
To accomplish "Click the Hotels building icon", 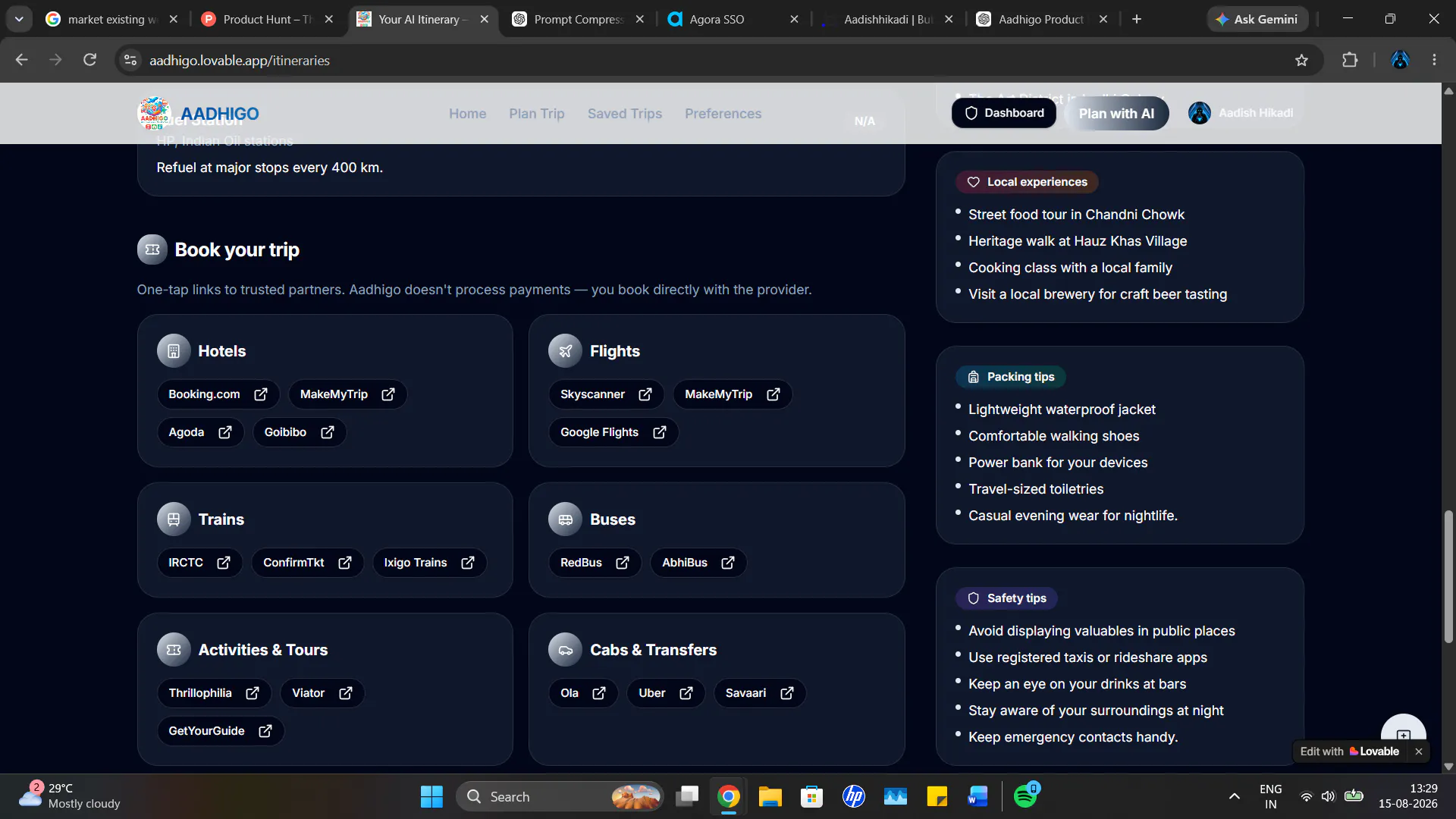I will coord(174,351).
